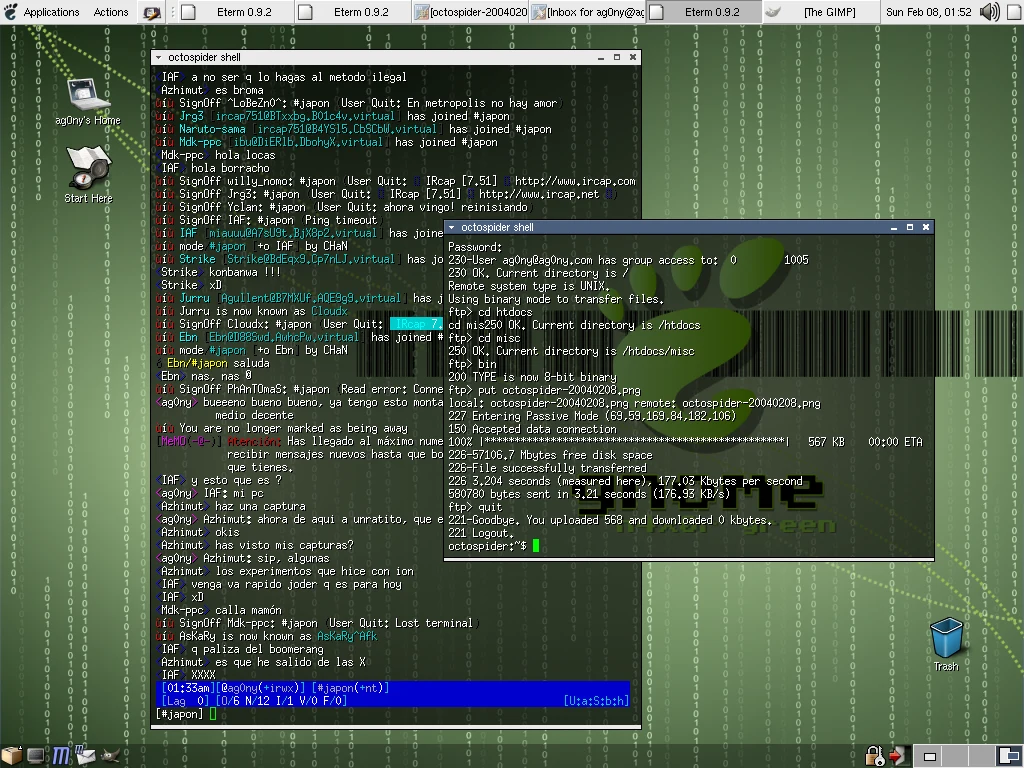Expand the package drawer in bottom panel
The height and width of the screenshot is (768, 1024).
[x=12, y=755]
